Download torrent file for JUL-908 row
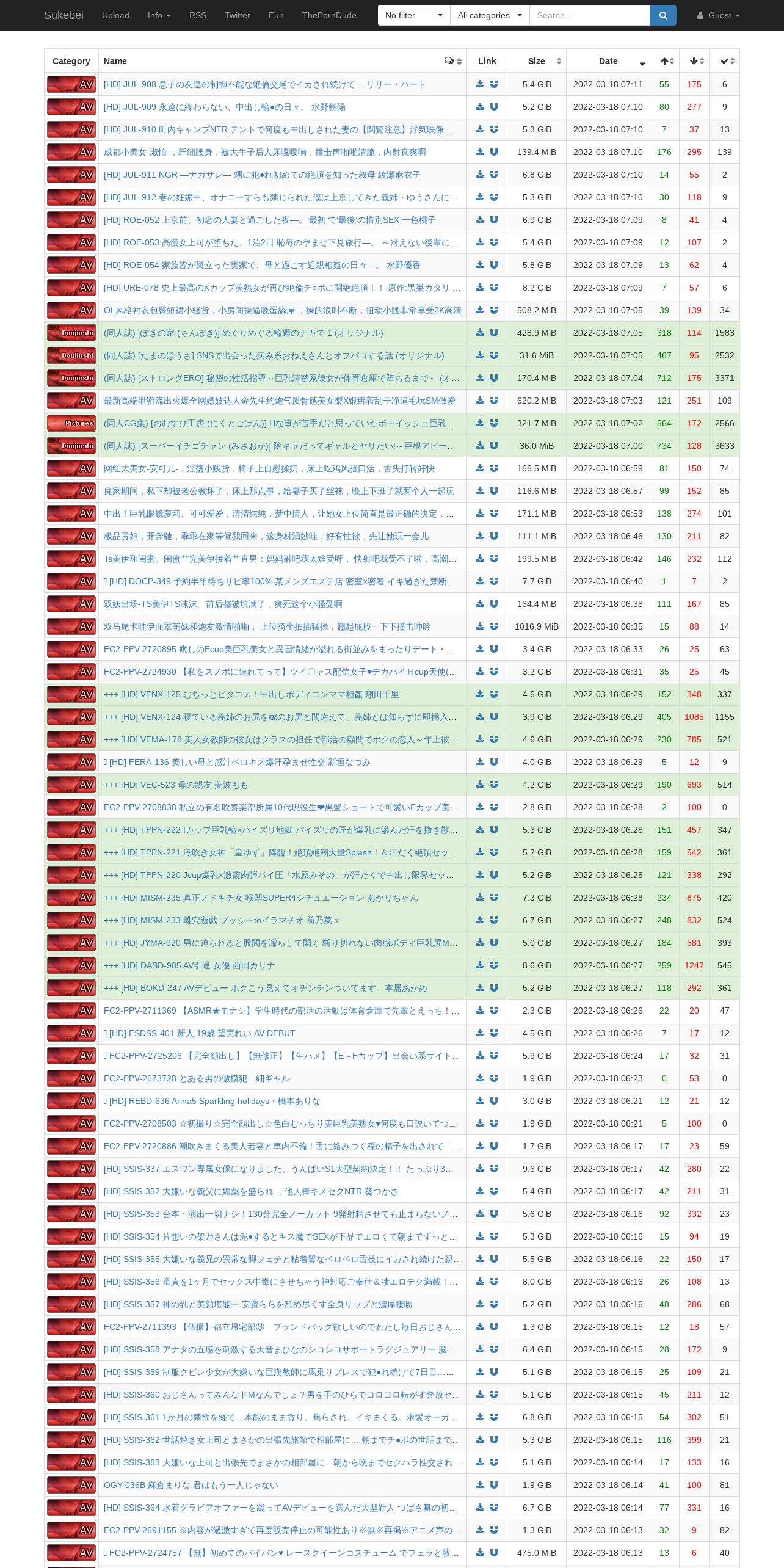 pos(480,84)
